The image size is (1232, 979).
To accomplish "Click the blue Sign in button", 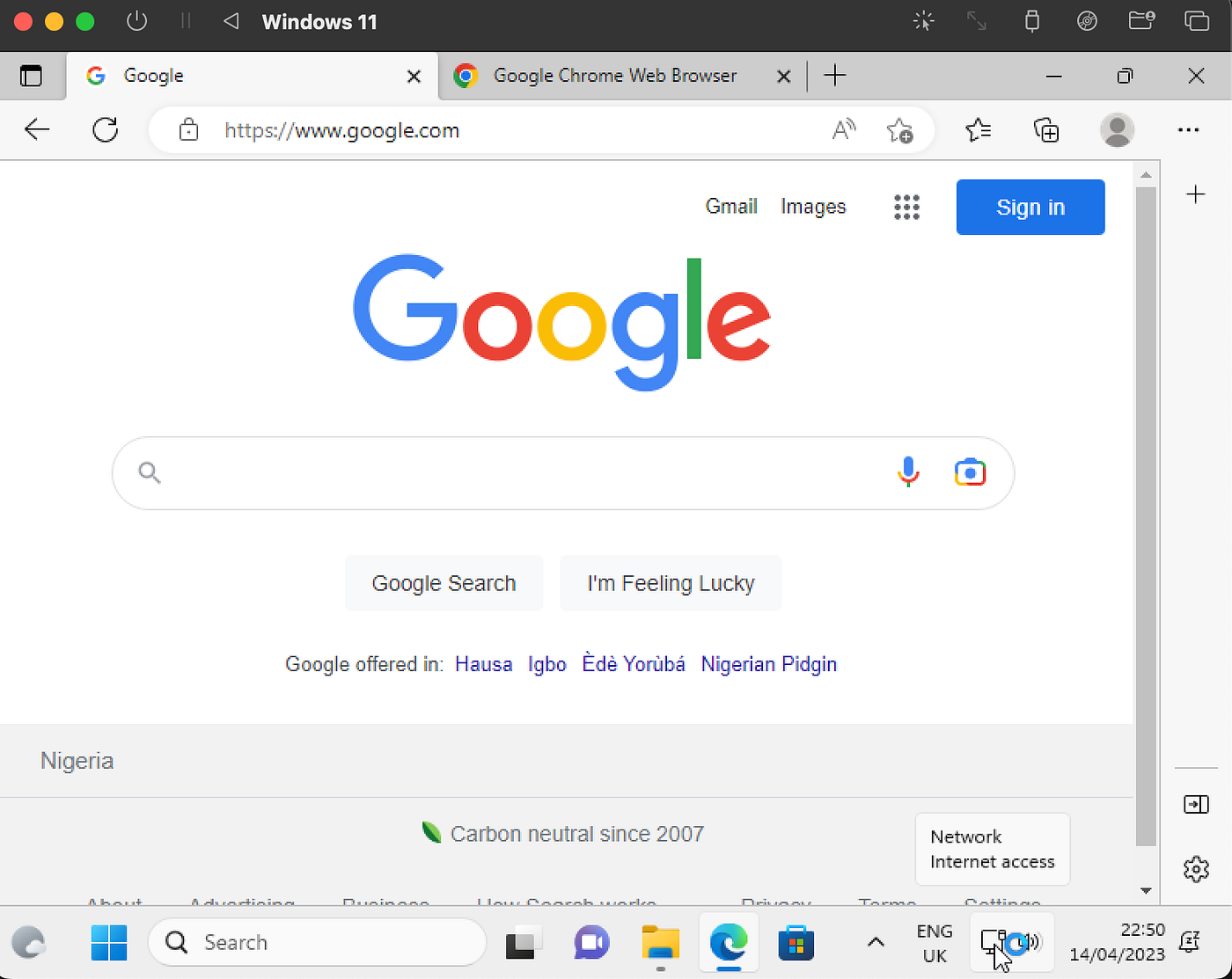I will [1030, 207].
